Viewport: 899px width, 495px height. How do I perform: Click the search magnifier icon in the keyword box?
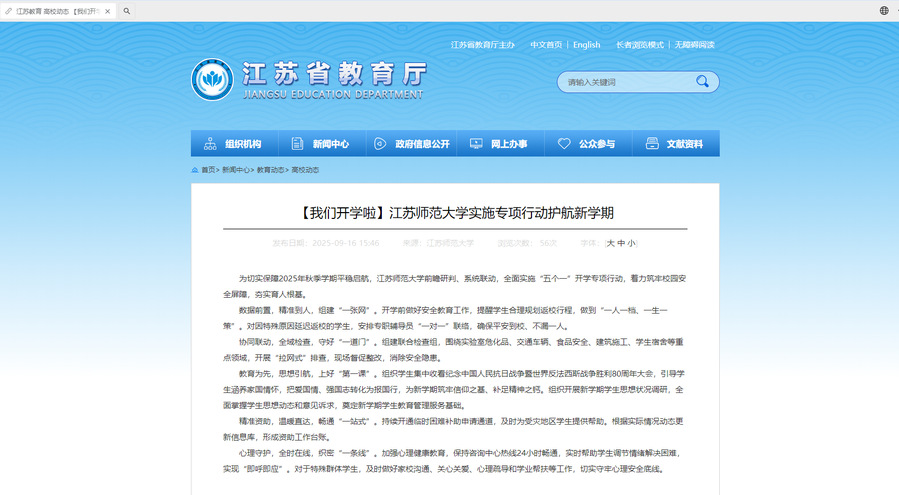[x=703, y=81]
